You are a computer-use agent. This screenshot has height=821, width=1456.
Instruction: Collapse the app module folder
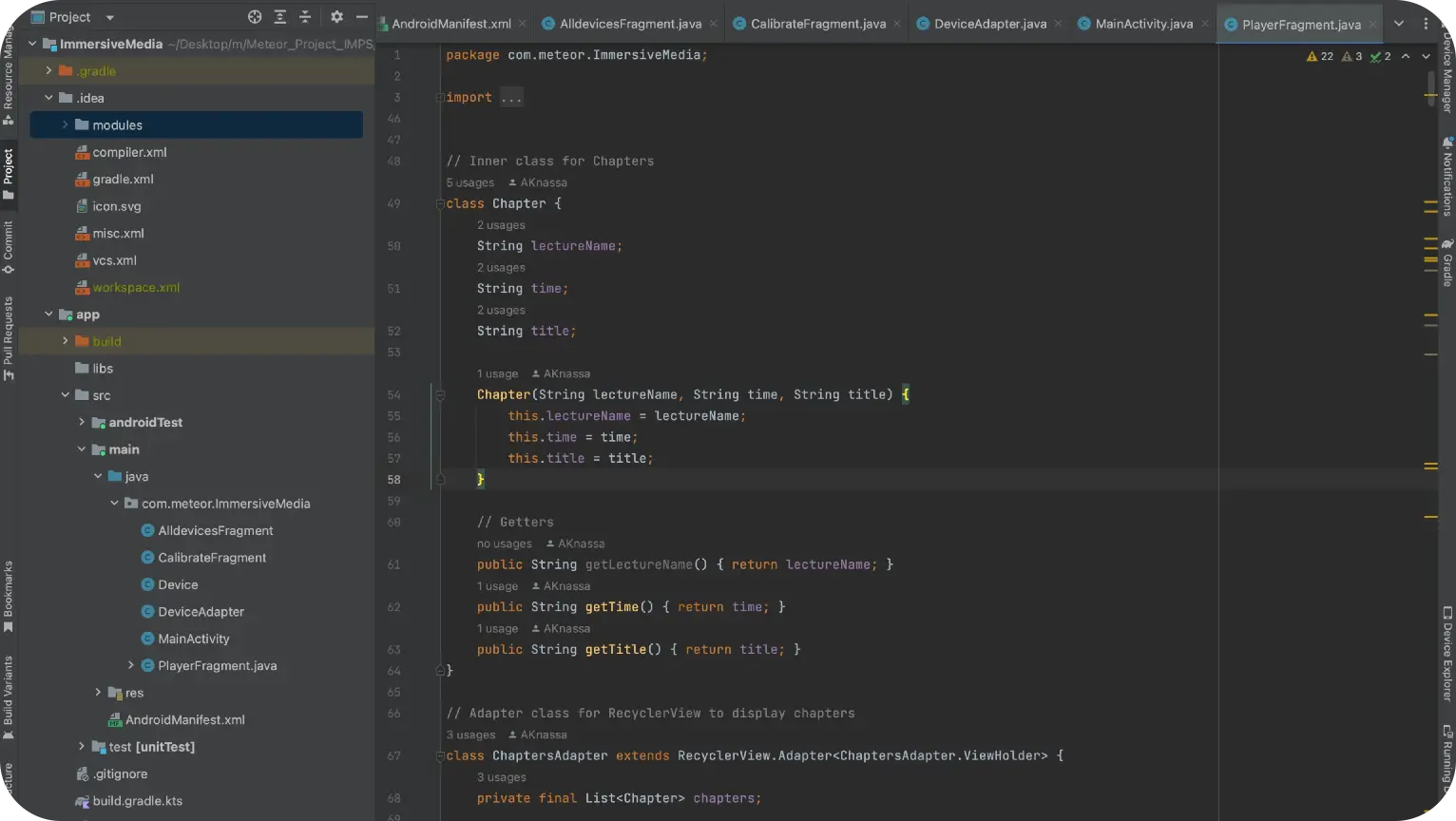coord(49,315)
